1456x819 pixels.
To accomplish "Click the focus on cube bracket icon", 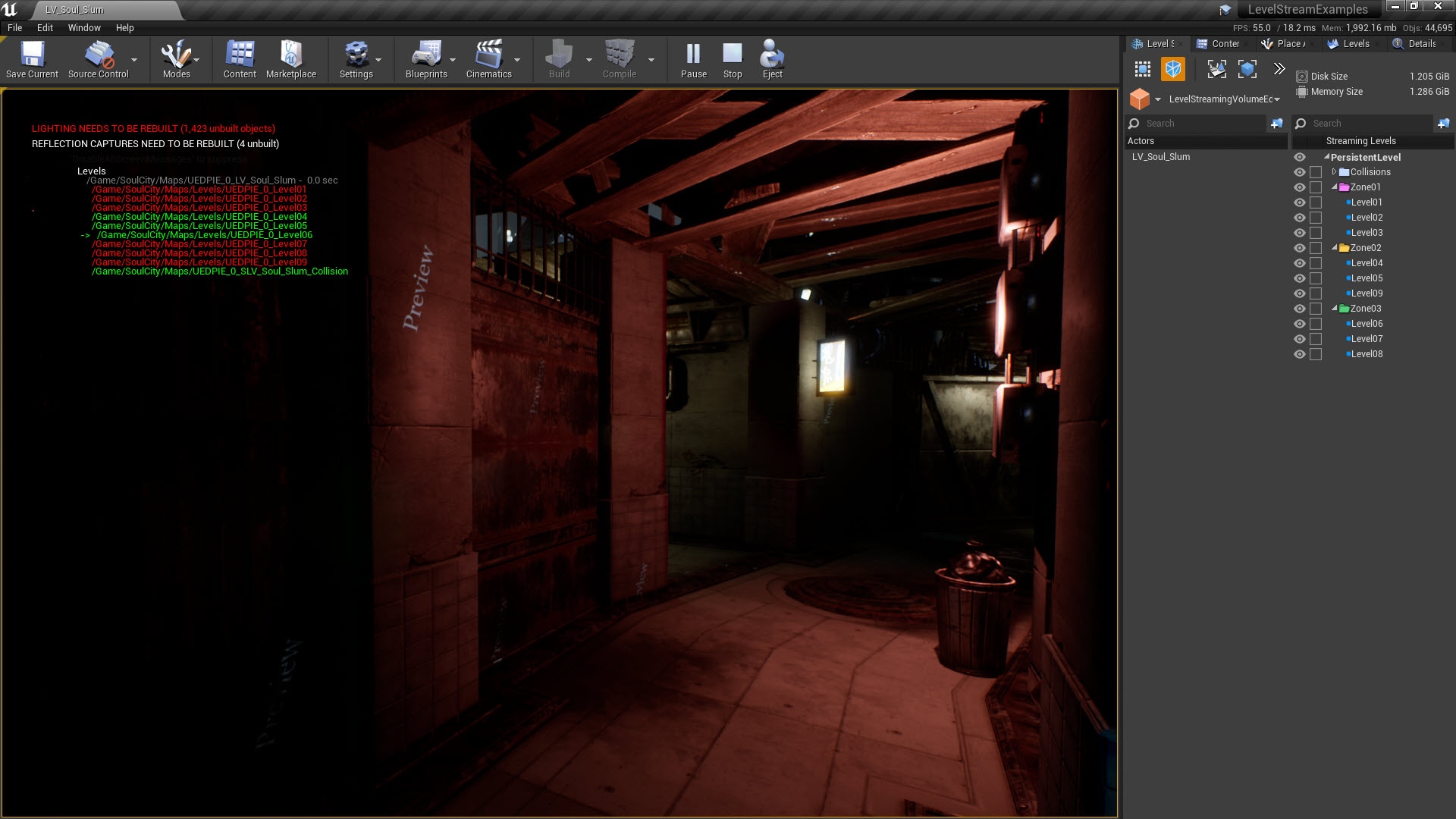I will 1247,69.
